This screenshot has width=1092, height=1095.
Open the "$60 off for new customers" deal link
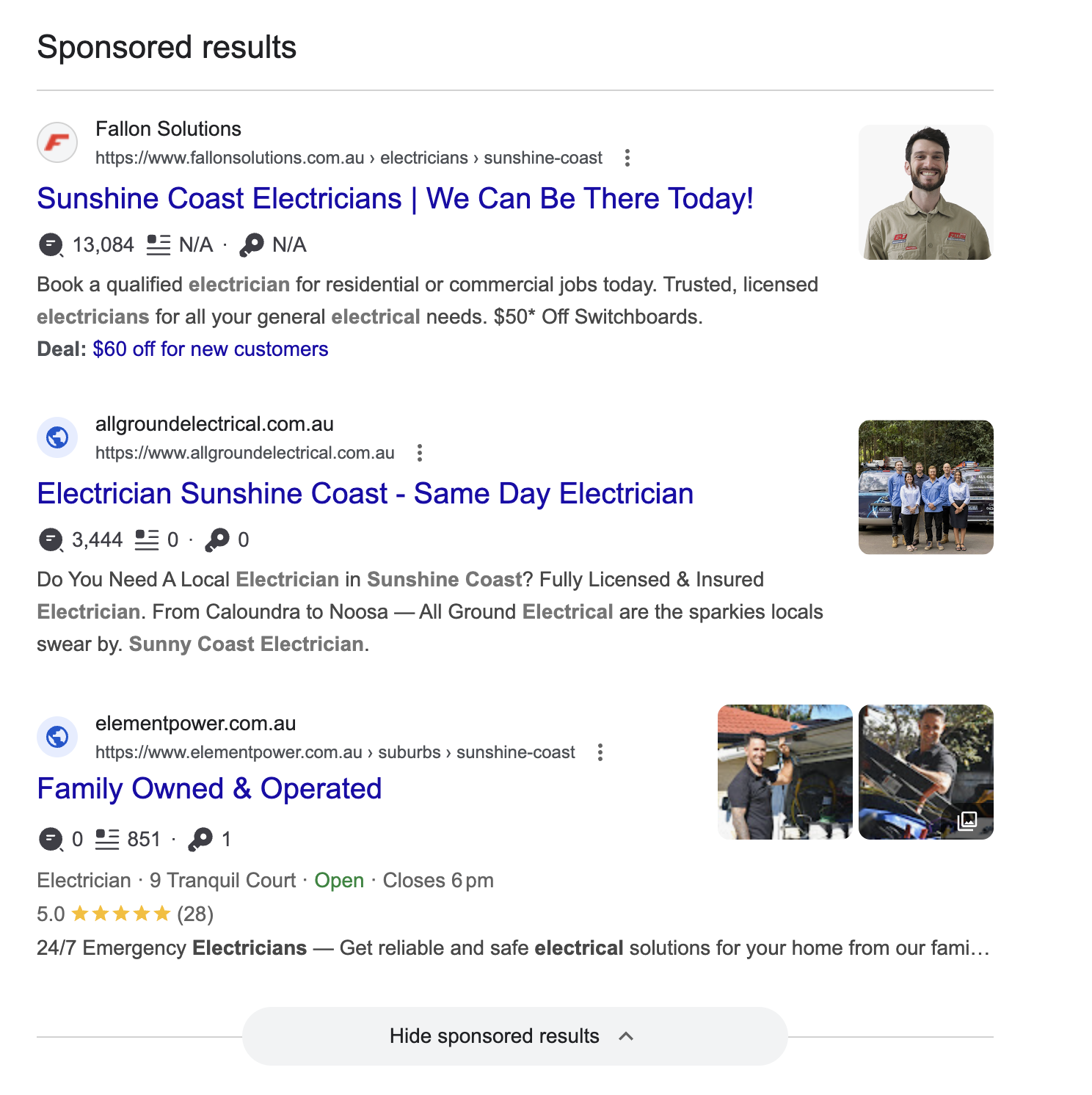point(210,349)
